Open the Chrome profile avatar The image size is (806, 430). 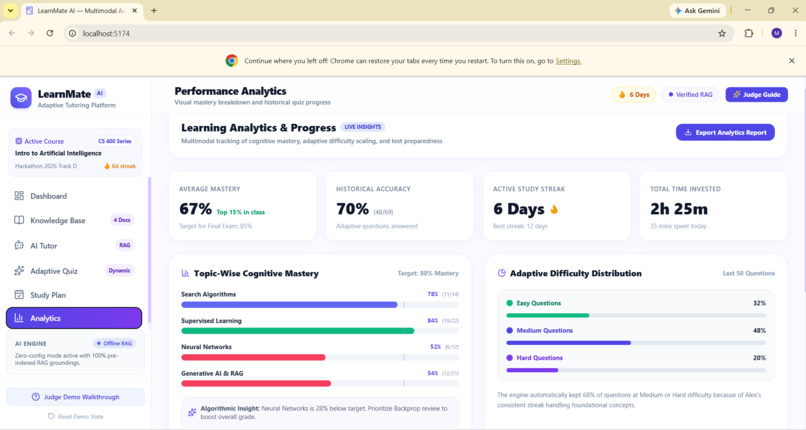(776, 33)
